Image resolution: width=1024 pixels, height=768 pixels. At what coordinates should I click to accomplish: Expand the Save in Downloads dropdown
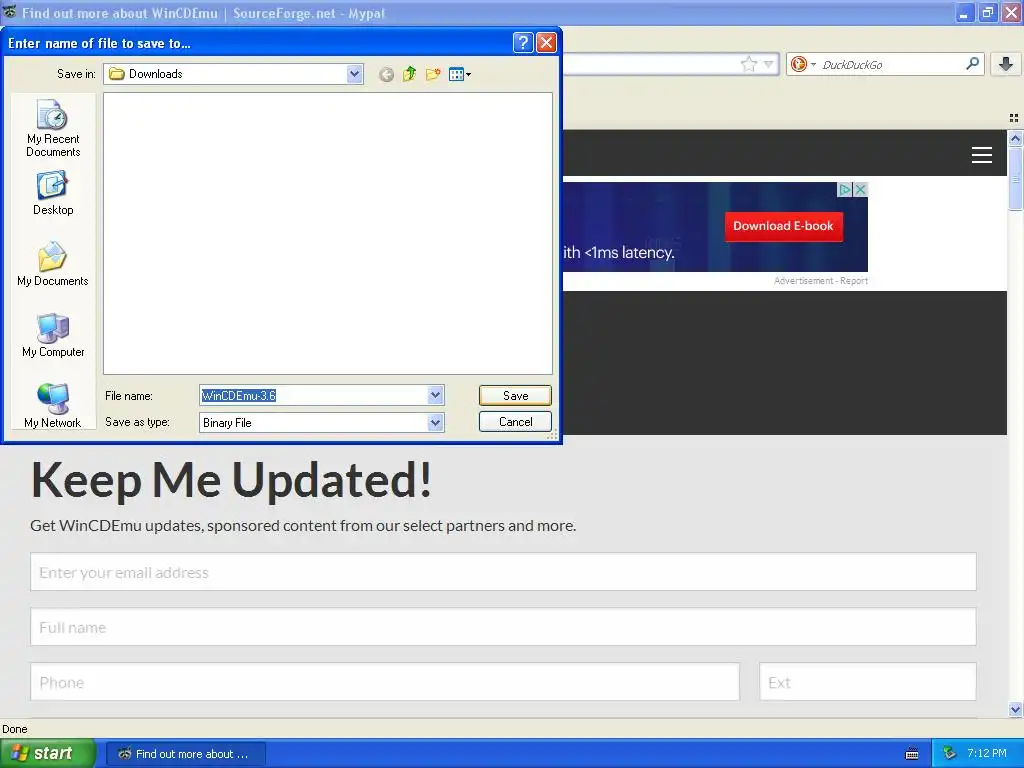[x=355, y=74]
